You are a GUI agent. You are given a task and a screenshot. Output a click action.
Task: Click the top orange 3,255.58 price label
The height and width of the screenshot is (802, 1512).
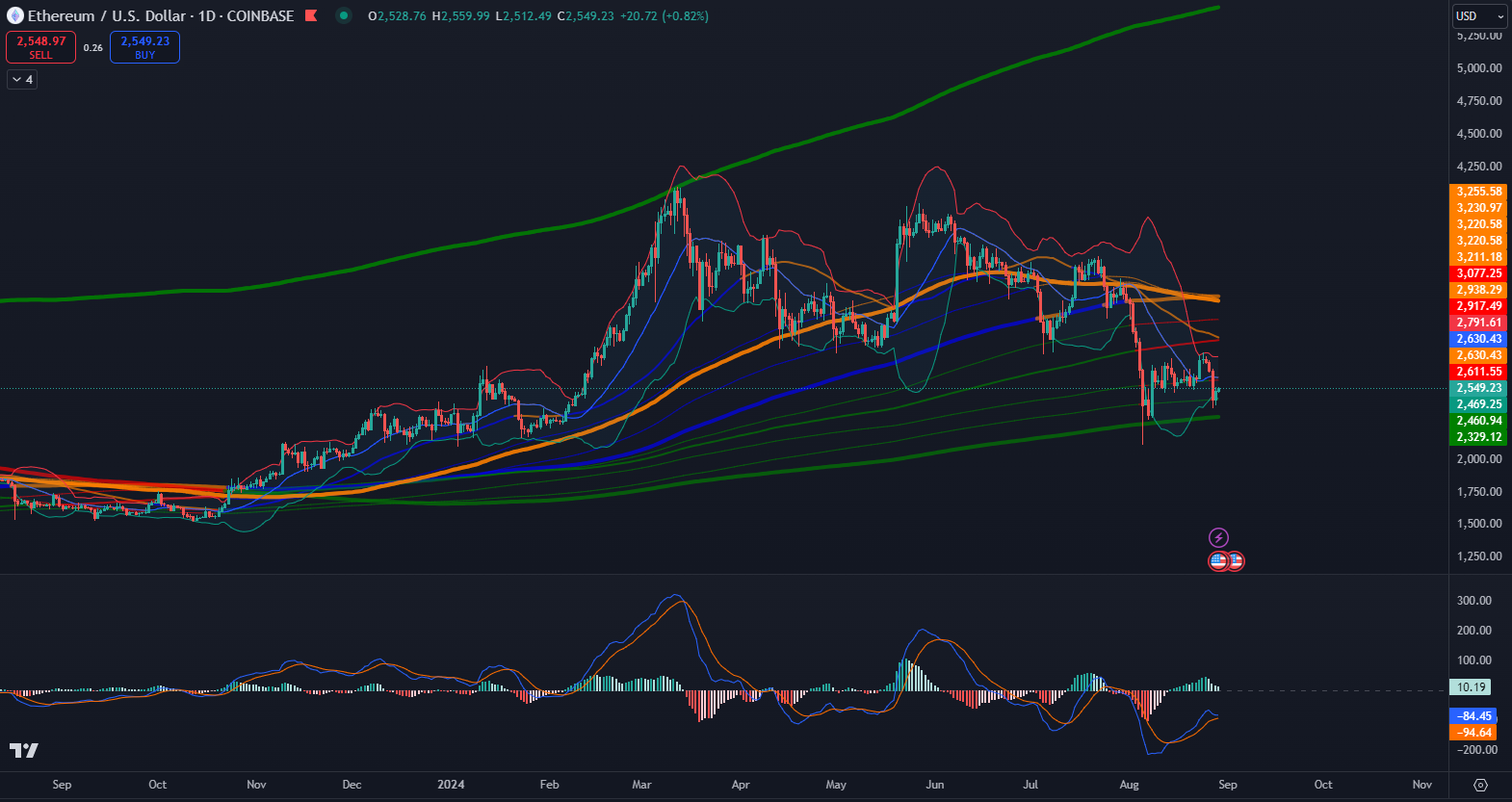1478,192
